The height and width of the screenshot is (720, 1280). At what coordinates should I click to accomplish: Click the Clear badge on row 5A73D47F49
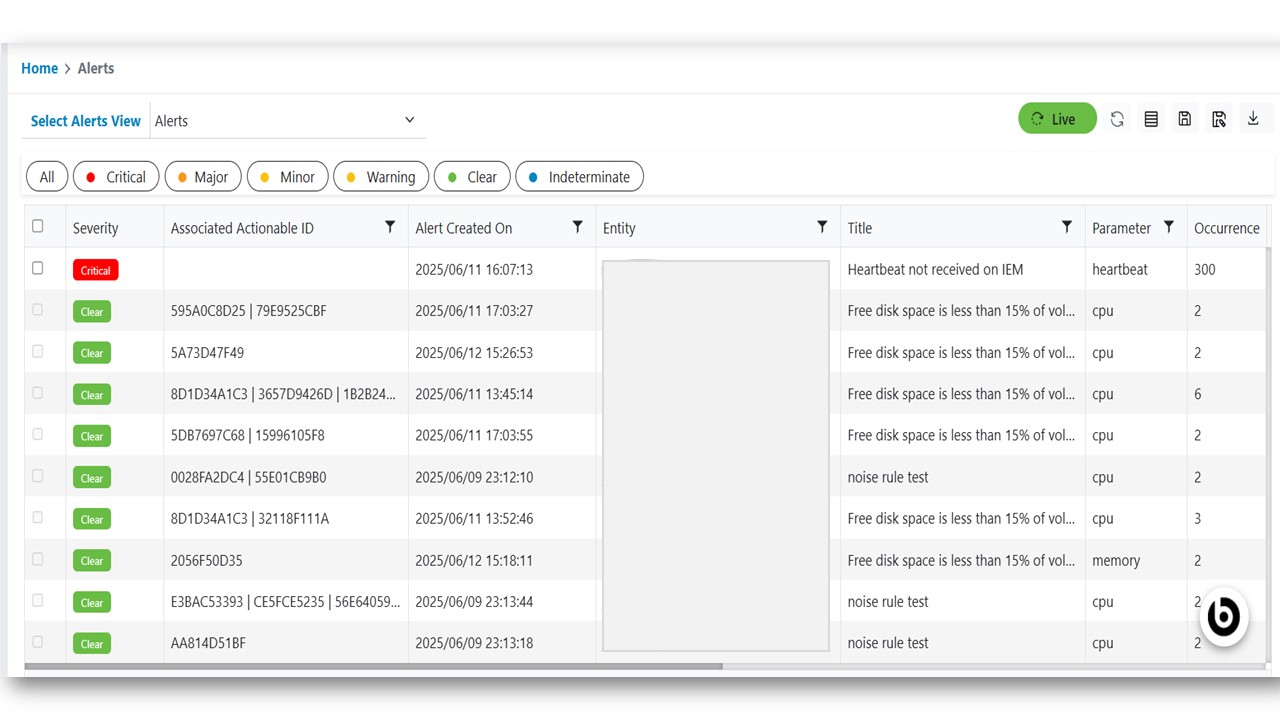(x=92, y=353)
